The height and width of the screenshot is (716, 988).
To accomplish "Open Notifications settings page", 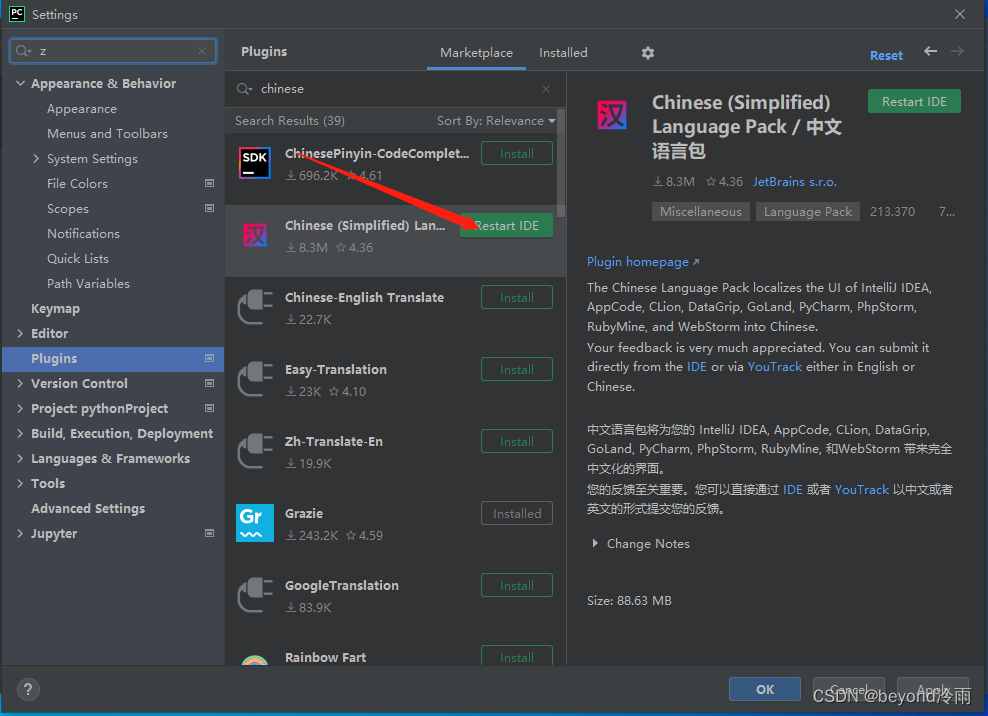I will pyautogui.click(x=83, y=234).
